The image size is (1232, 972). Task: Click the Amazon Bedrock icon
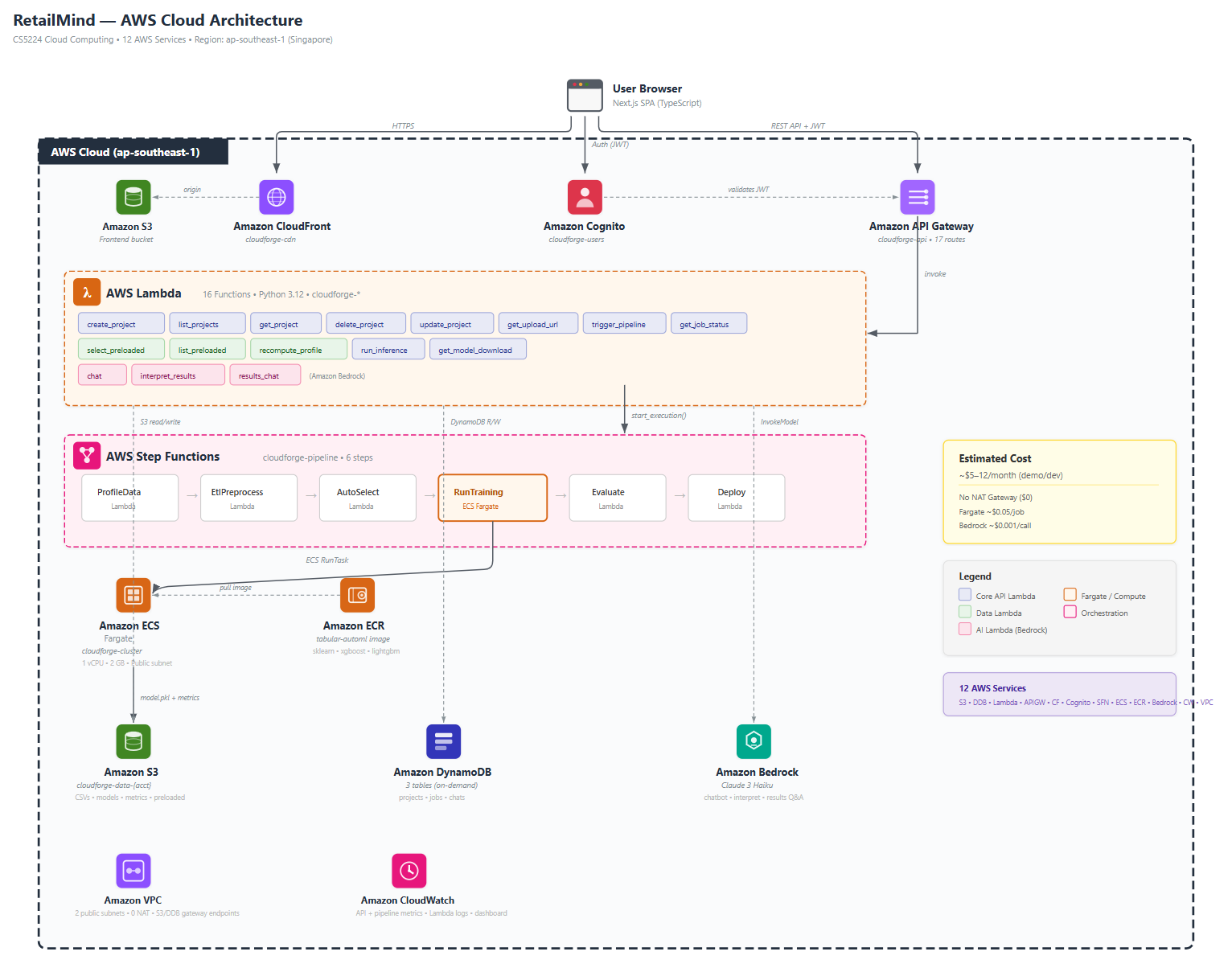coord(754,741)
